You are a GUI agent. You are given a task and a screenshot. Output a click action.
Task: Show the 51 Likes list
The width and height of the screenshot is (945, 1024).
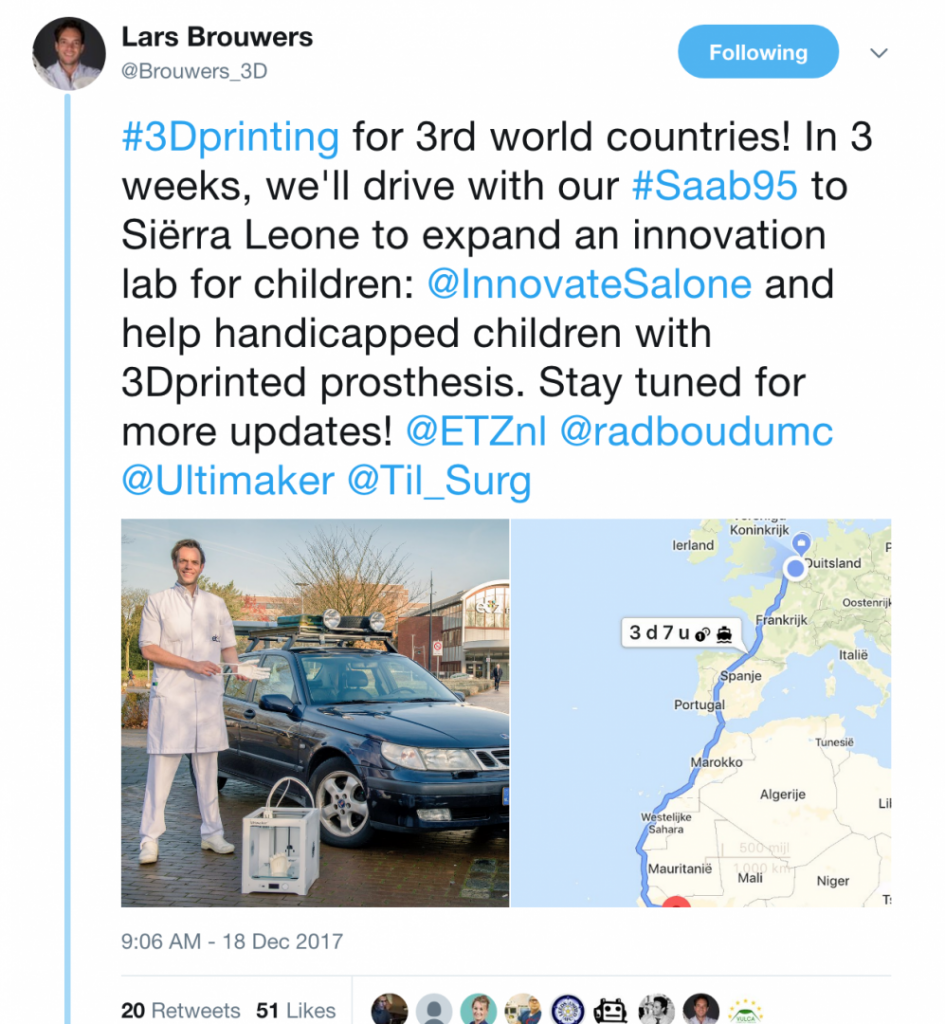(296, 1010)
